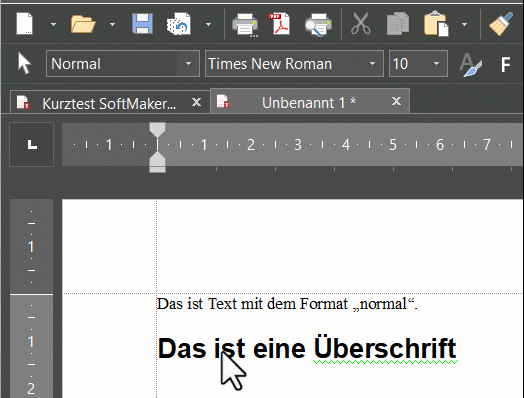Click the heading word "eine"
524x398 pixels.
tap(279, 349)
